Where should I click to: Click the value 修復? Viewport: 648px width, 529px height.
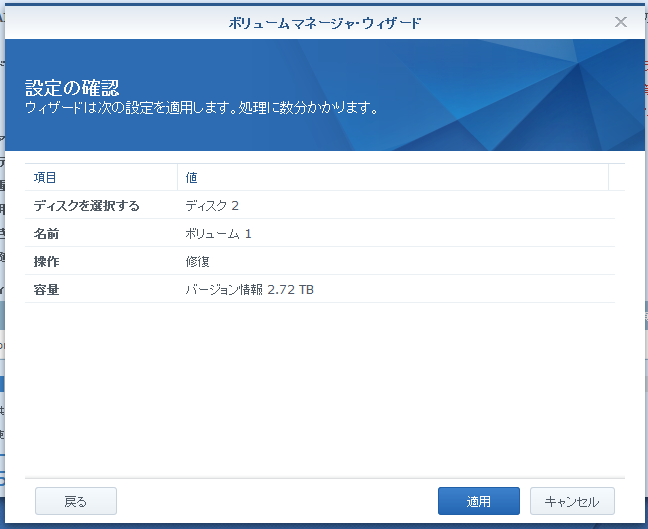pos(198,262)
